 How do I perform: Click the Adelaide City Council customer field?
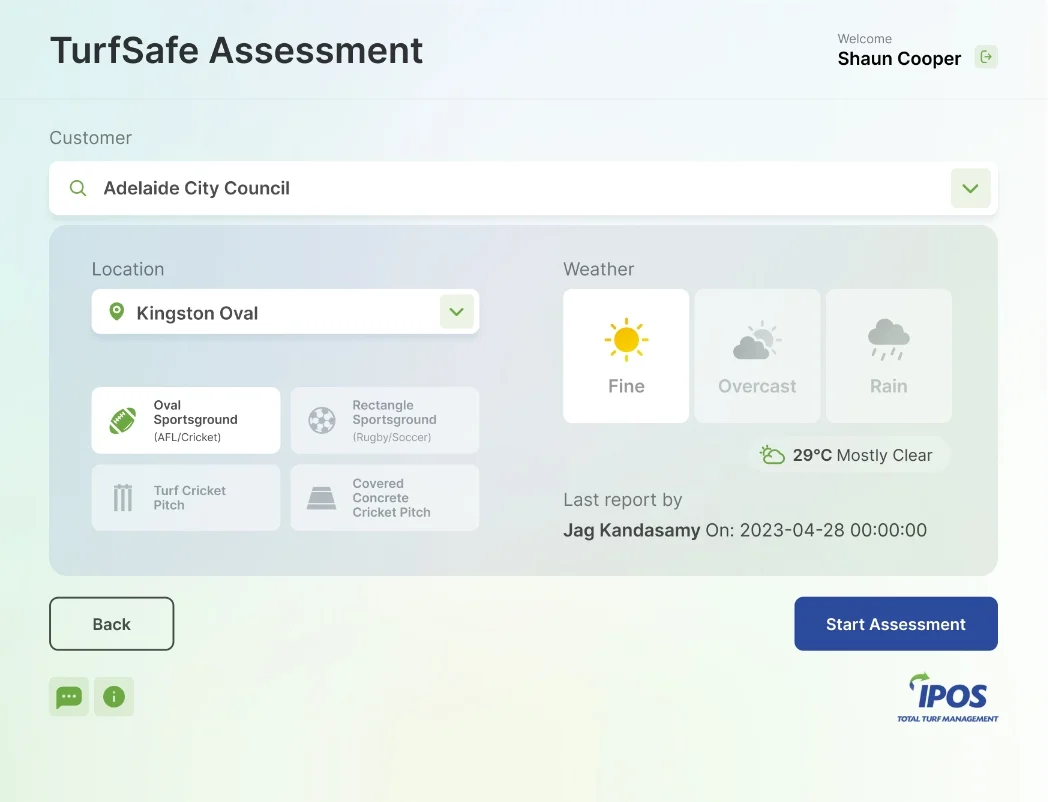pos(500,188)
